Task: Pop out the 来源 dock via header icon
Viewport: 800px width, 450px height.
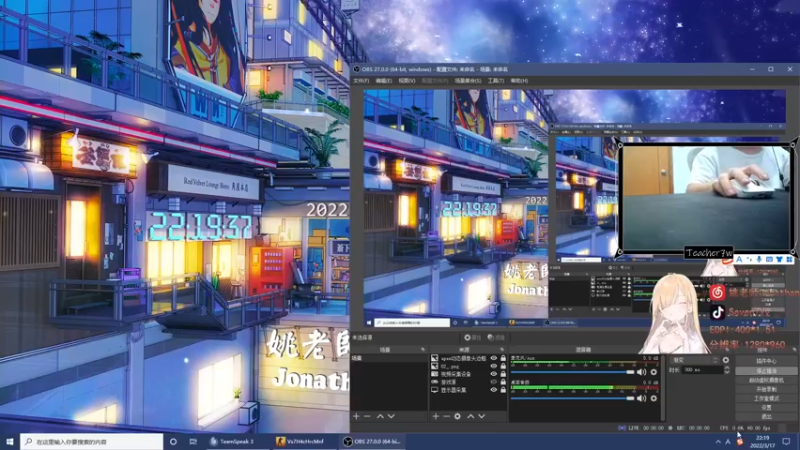Action: (502, 350)
